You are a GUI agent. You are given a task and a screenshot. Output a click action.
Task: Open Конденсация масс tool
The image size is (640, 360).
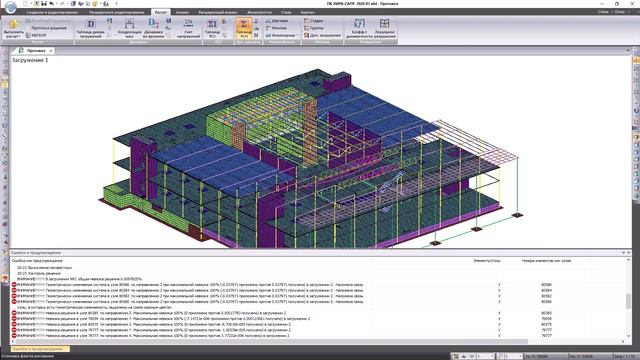click(x=129, y=28)
